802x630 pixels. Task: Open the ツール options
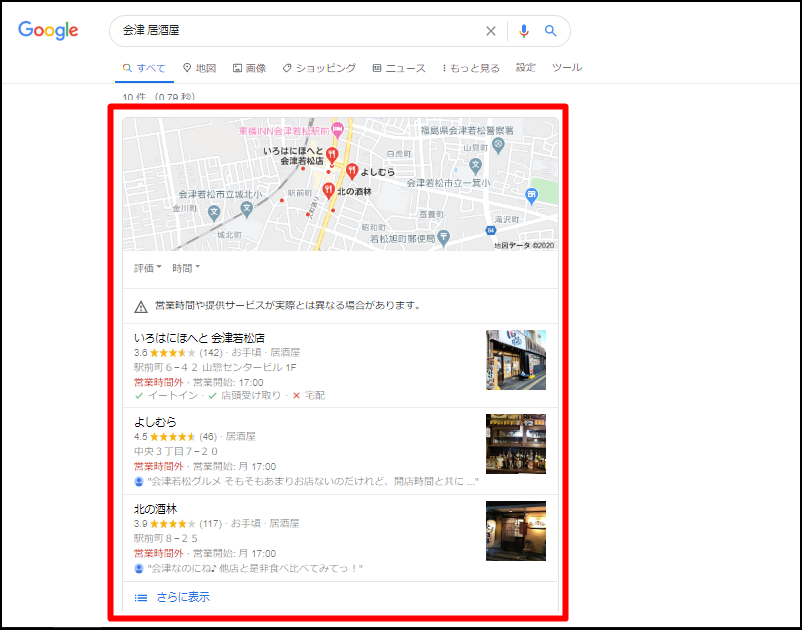(x=567, y=68)
